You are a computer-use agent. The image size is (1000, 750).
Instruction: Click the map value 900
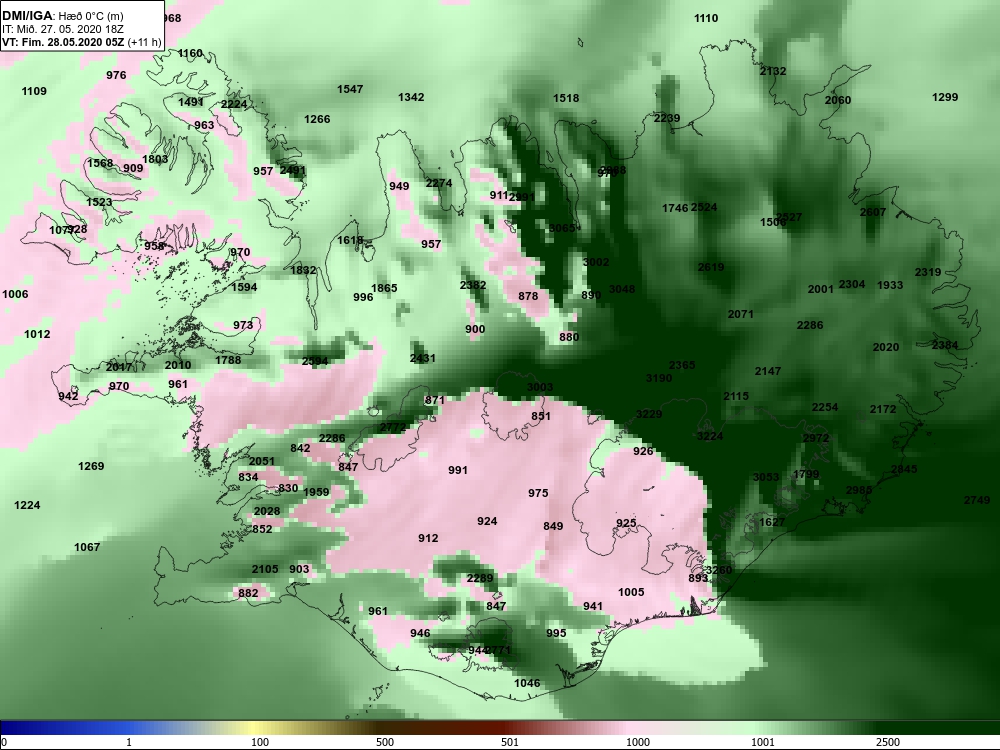475,329
